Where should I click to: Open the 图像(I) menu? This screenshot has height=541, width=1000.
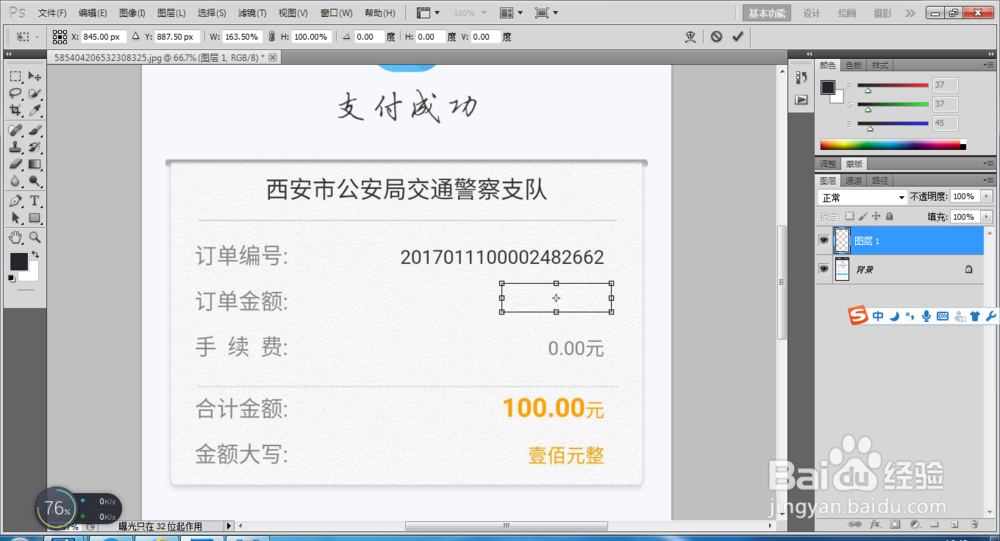click(132, 13)
